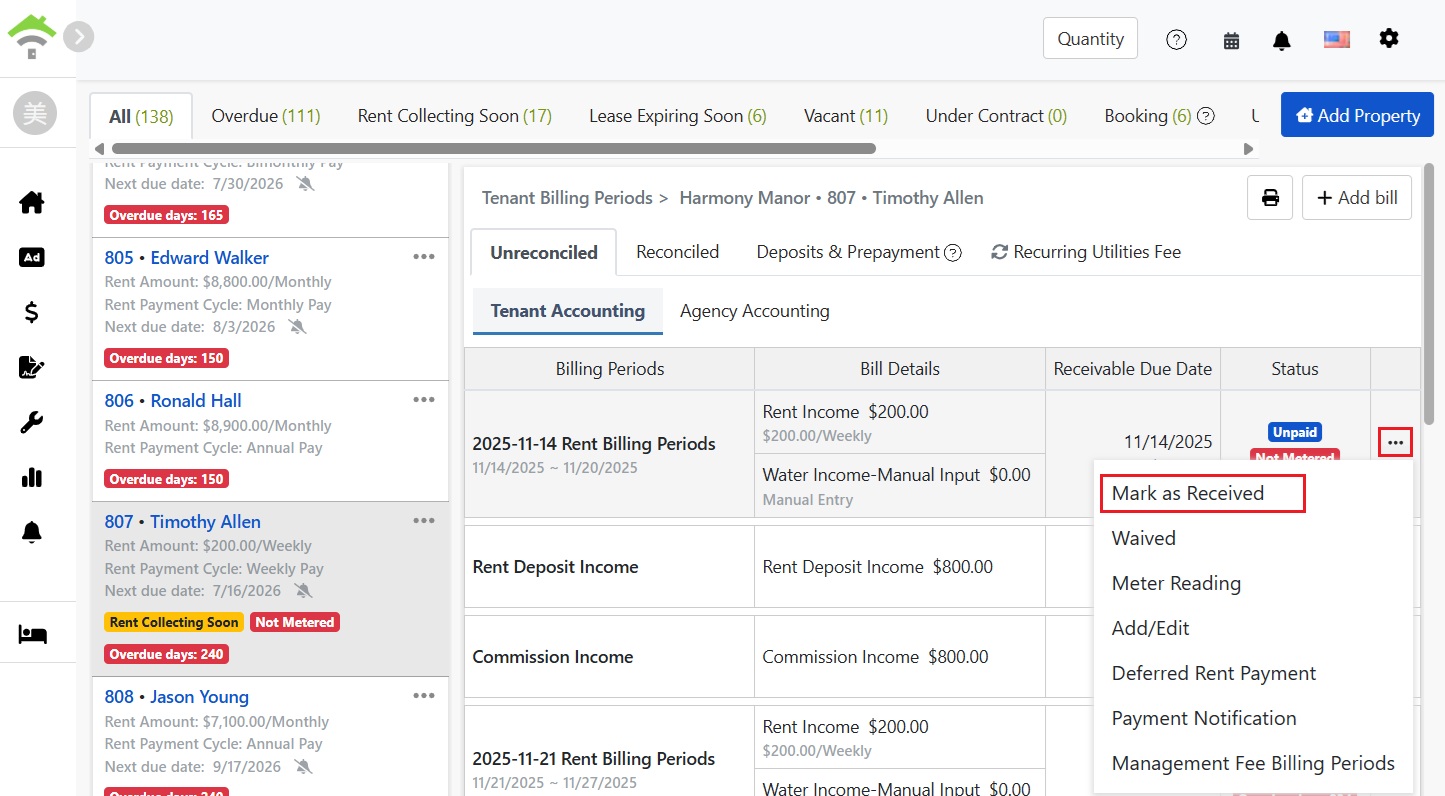This screenshot has width=1445, height=796.
Task: Open the 806 • Ronald Hall link
Action: 173,400
